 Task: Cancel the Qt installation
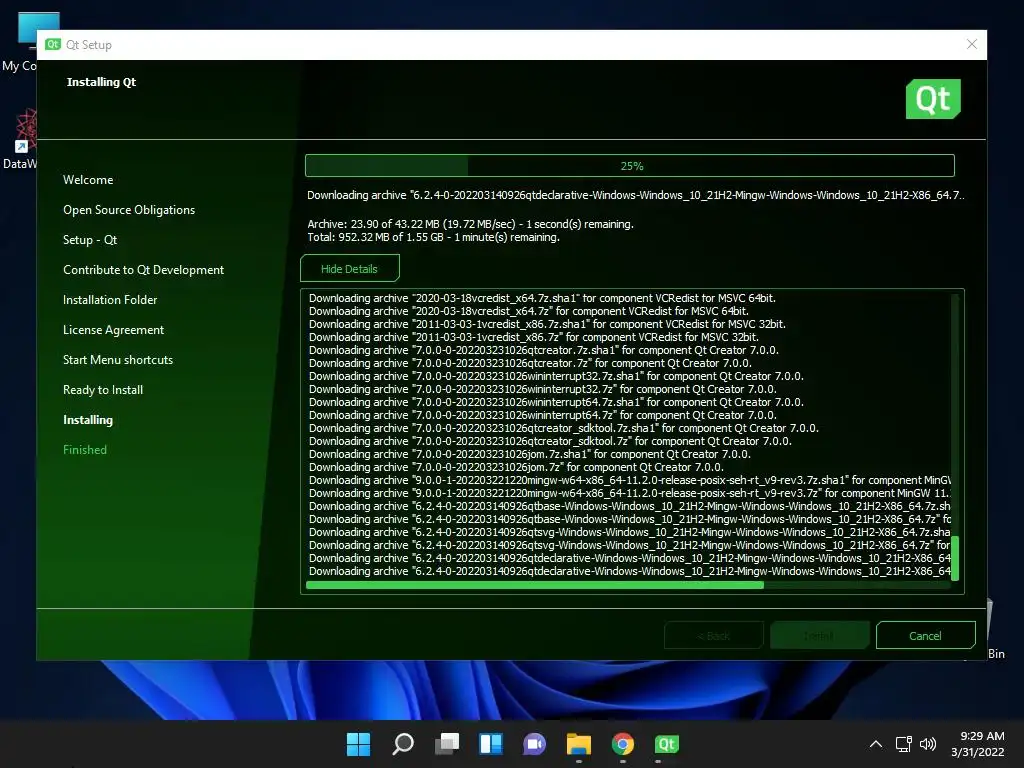click(925, 635)
